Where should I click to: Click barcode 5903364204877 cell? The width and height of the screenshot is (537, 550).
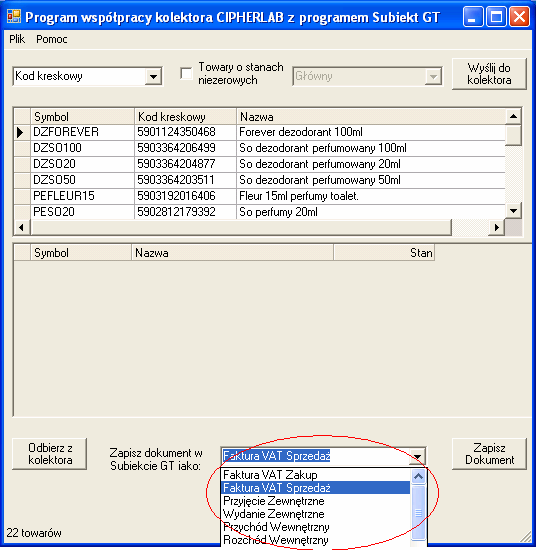pyautogui.click(x=185, y=164)
